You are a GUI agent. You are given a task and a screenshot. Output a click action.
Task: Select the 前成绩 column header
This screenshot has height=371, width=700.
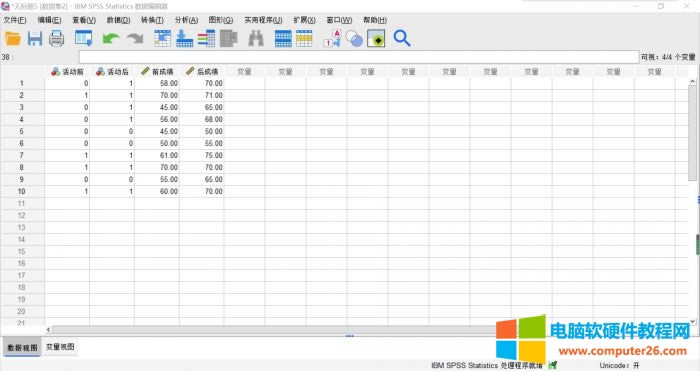point(157,71)
